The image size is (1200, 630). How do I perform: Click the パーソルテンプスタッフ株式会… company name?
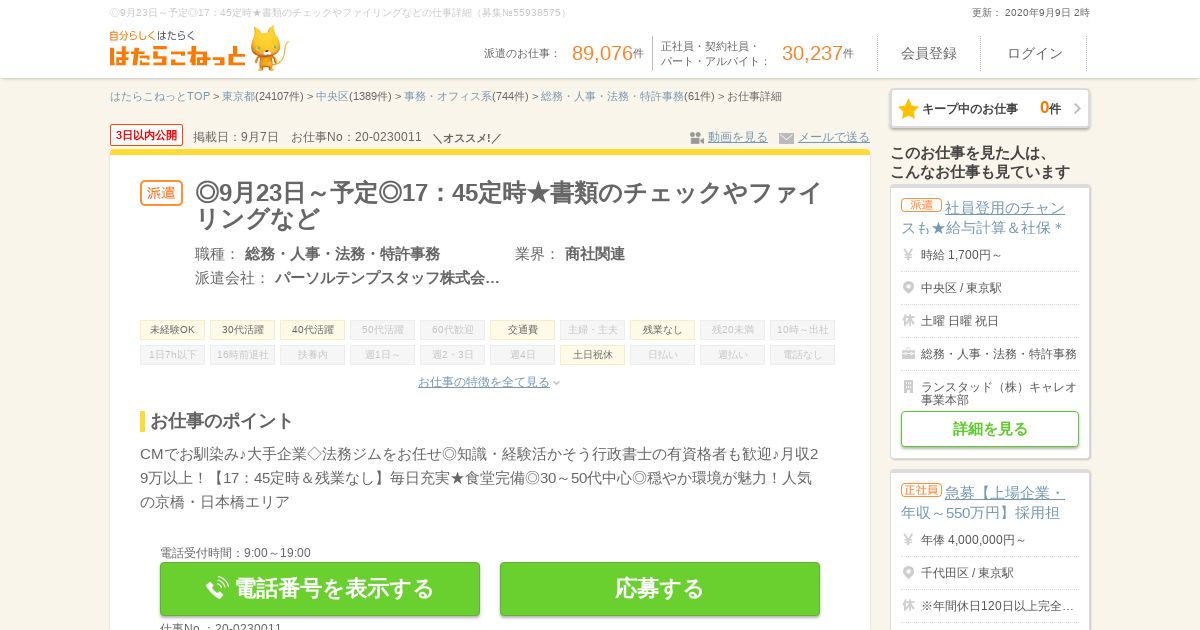tap(387, 278)
